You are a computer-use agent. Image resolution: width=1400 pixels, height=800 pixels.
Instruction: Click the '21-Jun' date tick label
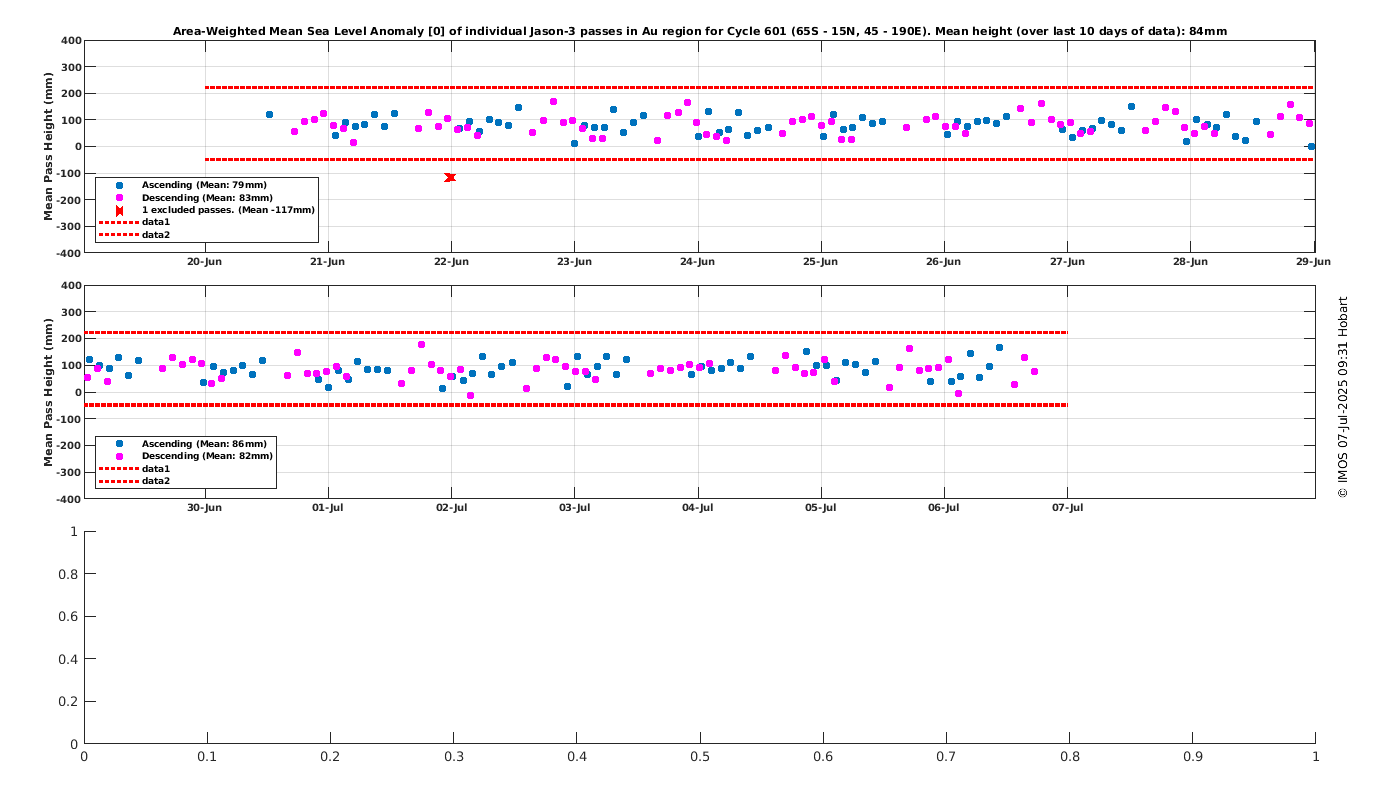click(328, 262)
